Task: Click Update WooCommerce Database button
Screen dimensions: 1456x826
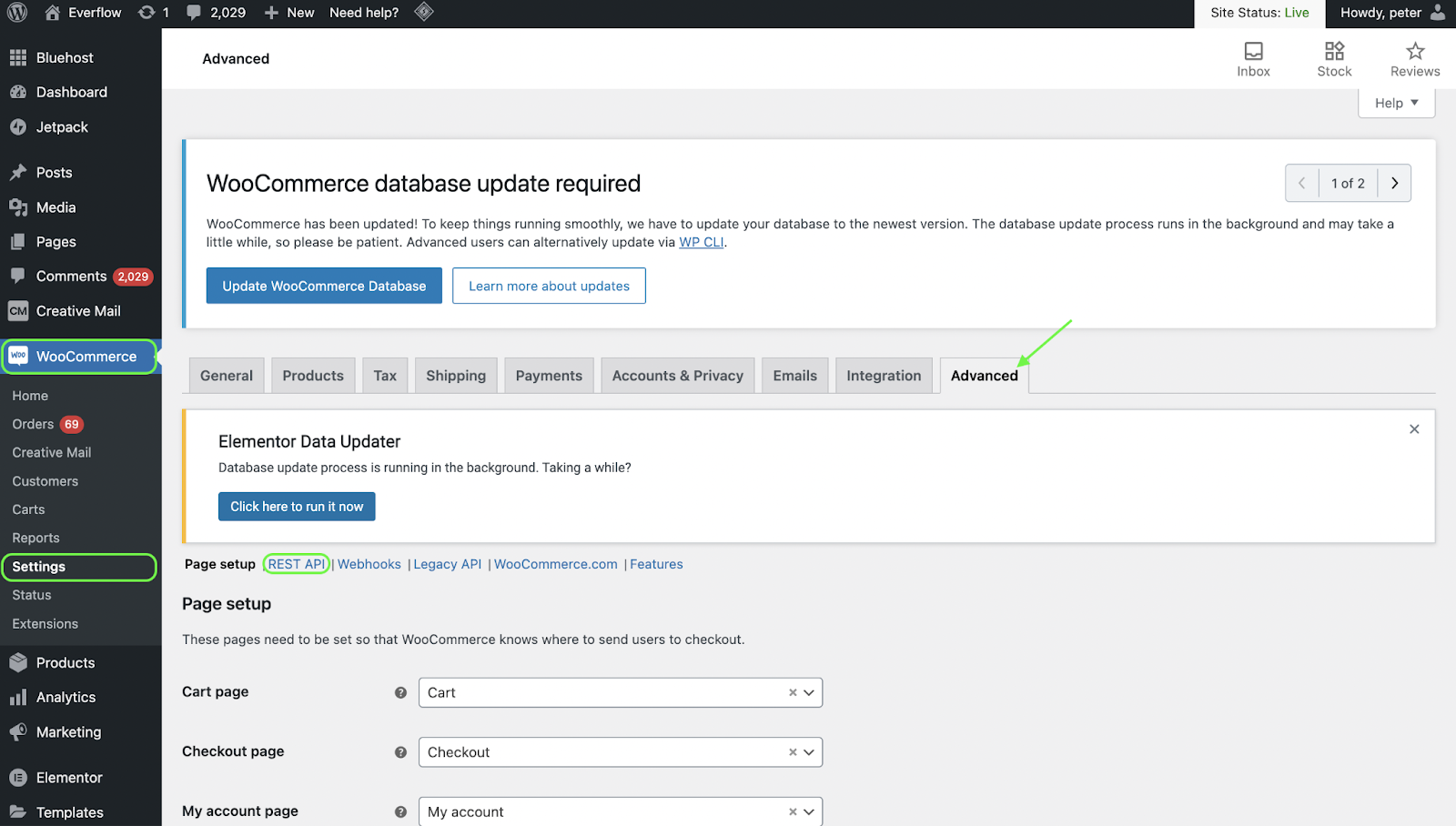Action: (324, 286)
